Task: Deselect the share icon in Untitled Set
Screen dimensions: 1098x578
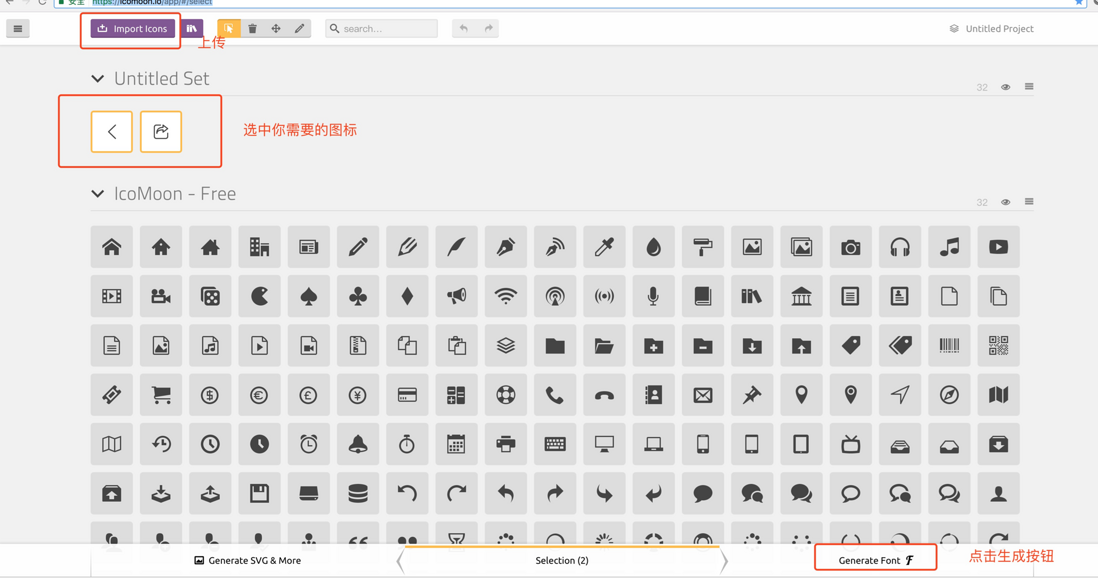Action: click(x=161, y=131)
